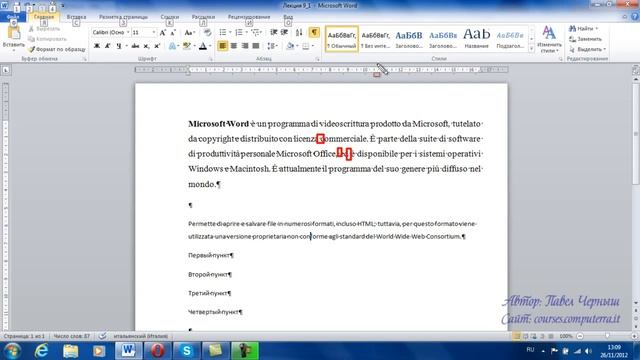The height and width of the screenshot is (360, 640).
Task: Open the Файл (File) tab
Action: pyautogui.click(x=13, y=17)
